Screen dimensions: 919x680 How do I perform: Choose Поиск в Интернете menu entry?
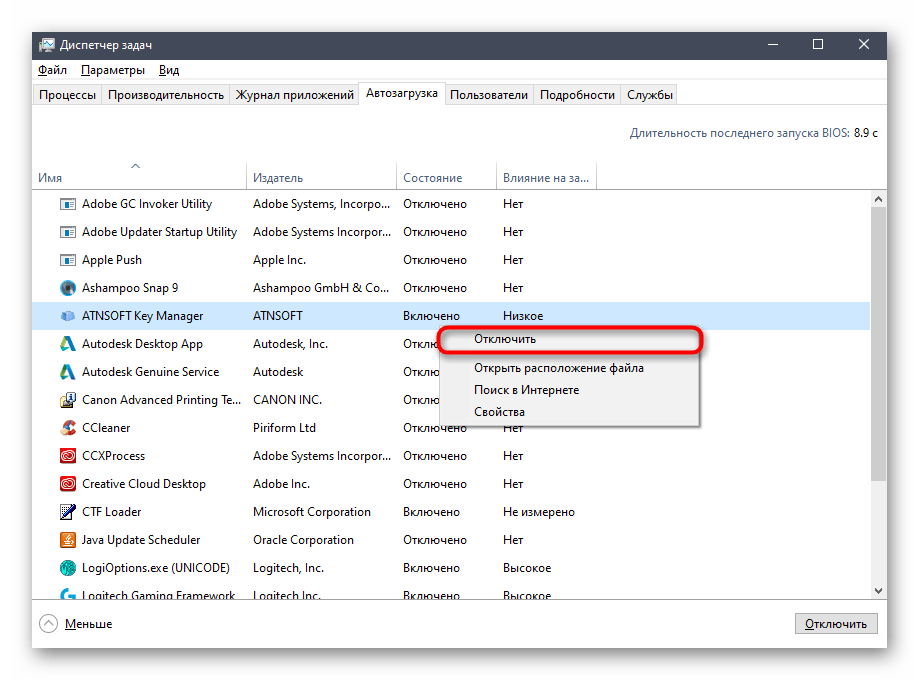point(569,390)
